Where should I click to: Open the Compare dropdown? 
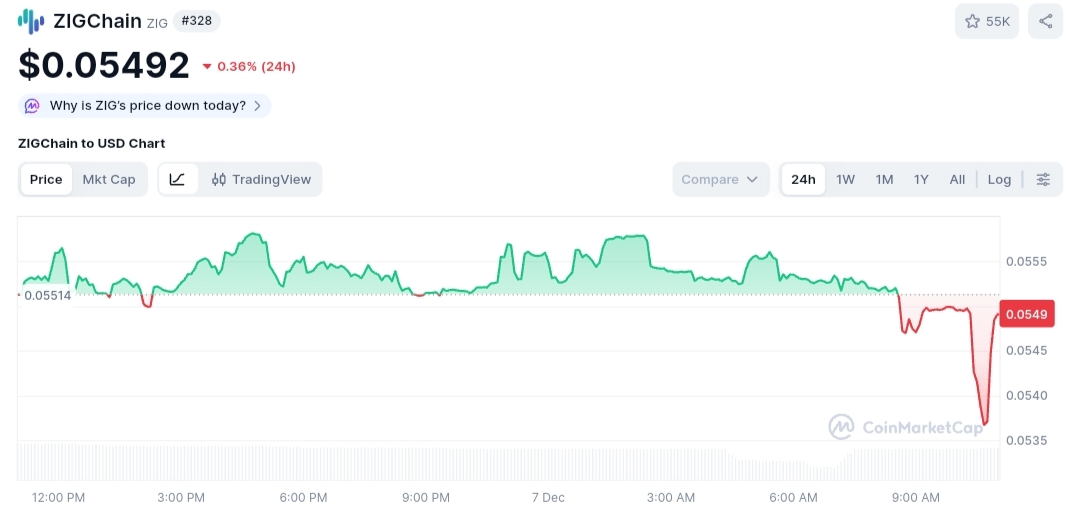[x=720, y=180]
